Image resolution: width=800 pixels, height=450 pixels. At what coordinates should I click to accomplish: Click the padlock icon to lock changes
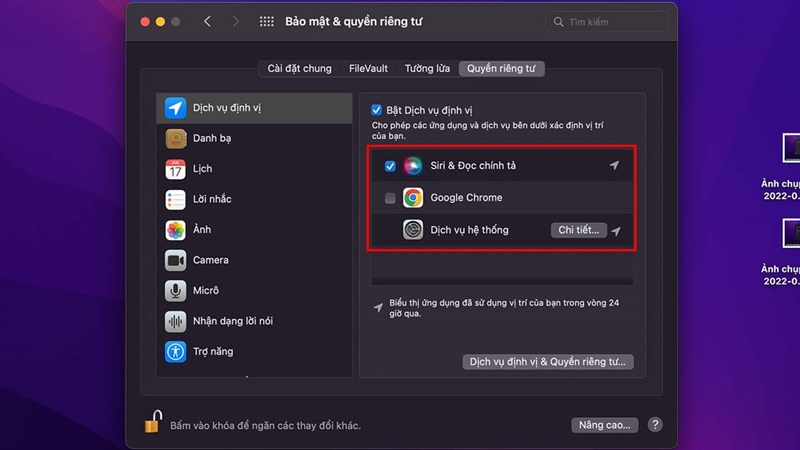[153, 422]
